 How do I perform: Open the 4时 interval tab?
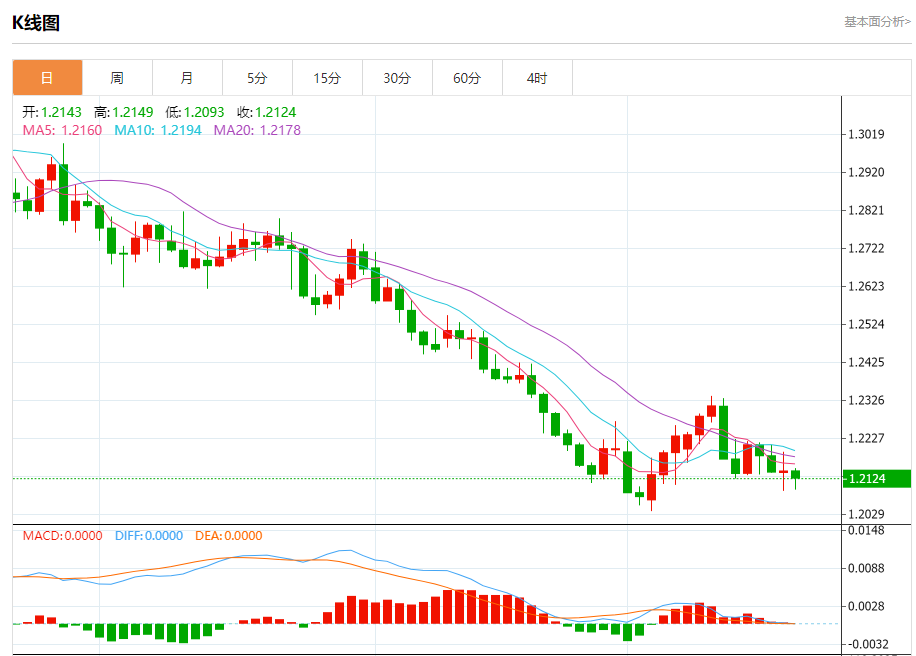(538, 77)
